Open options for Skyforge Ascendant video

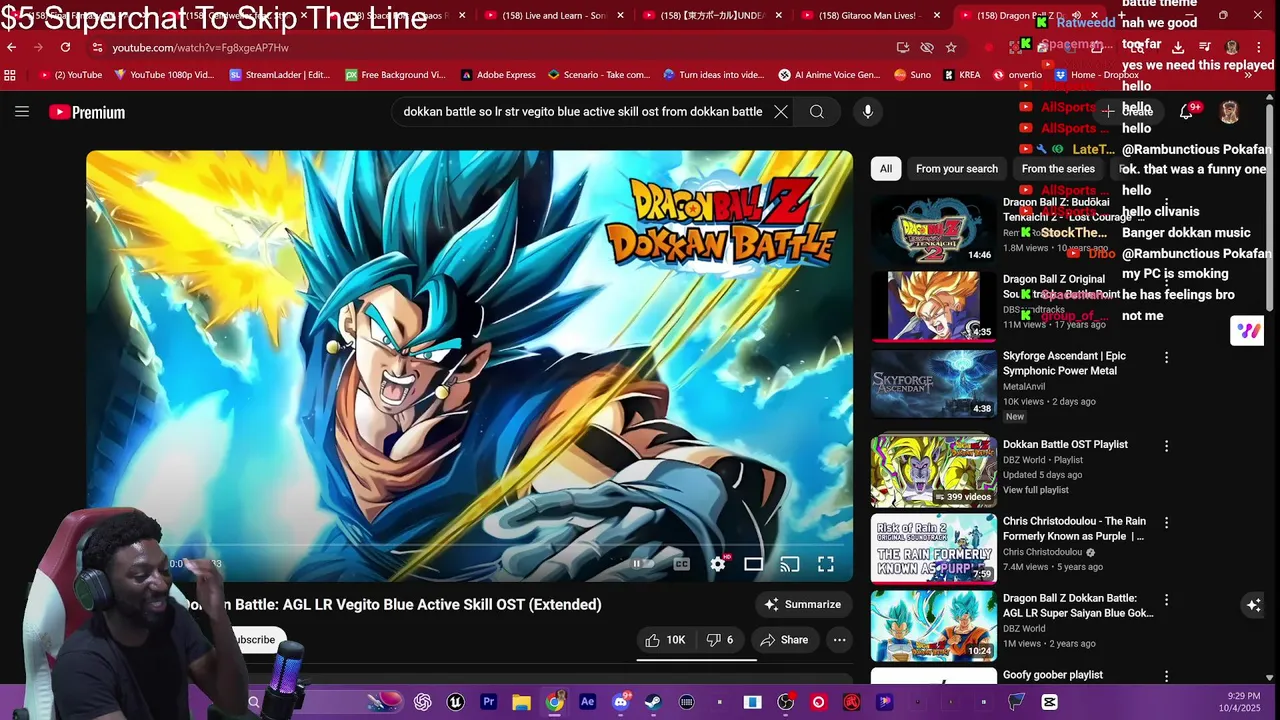point(1166,357)
